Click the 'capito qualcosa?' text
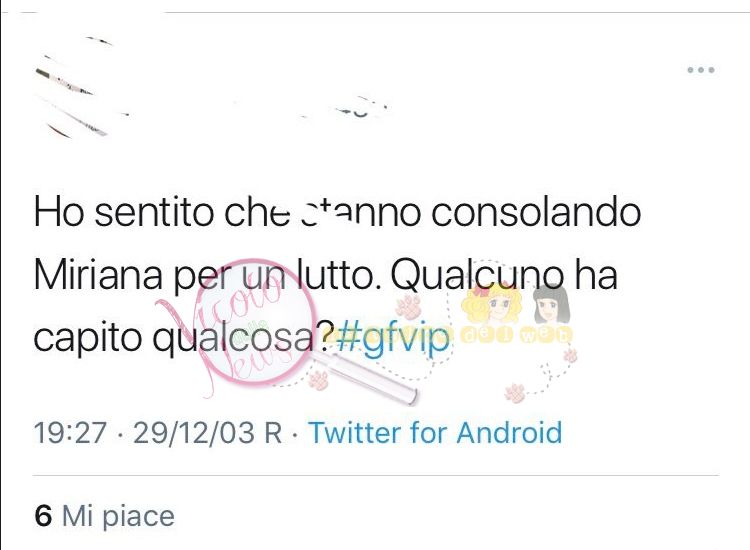 184,338
